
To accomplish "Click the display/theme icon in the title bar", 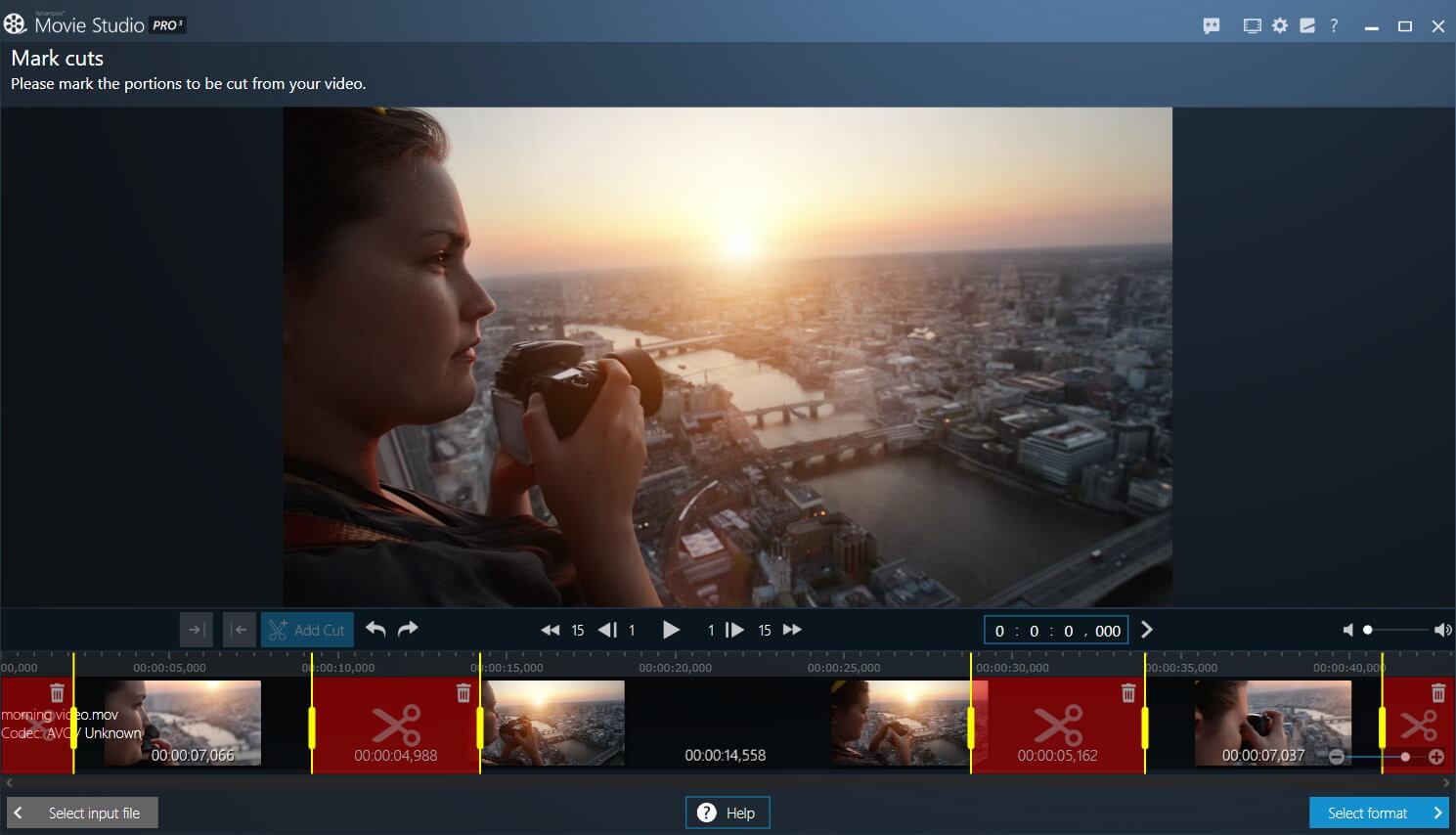I will pos(1252,25).
